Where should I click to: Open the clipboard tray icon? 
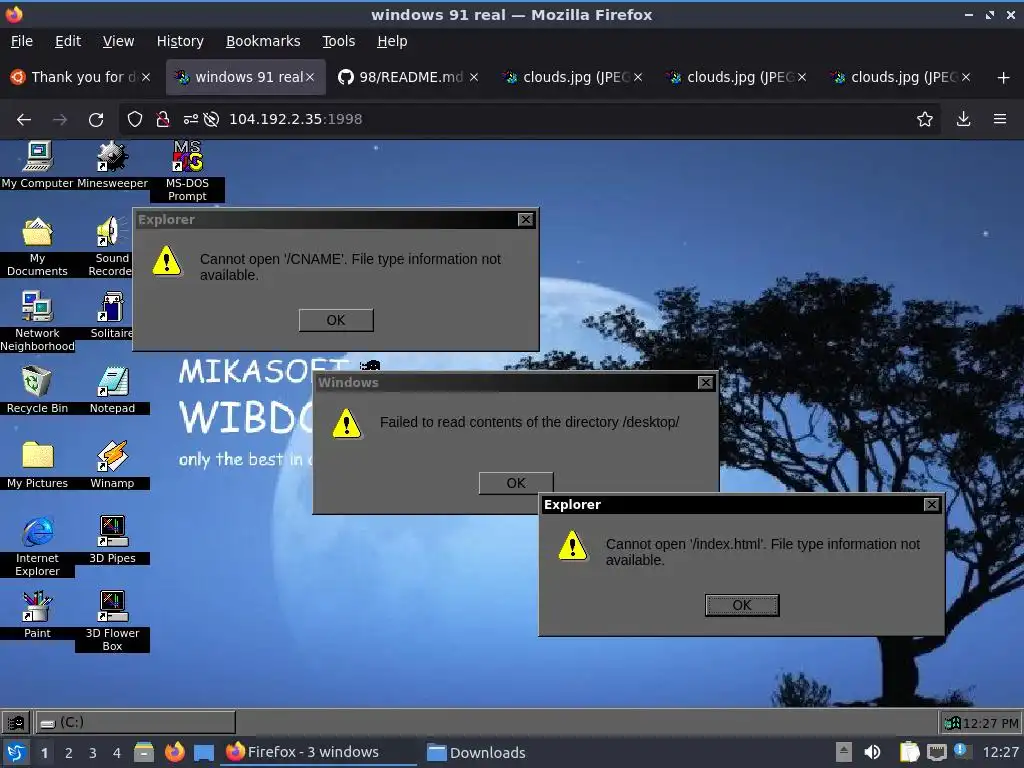[910, 752]
